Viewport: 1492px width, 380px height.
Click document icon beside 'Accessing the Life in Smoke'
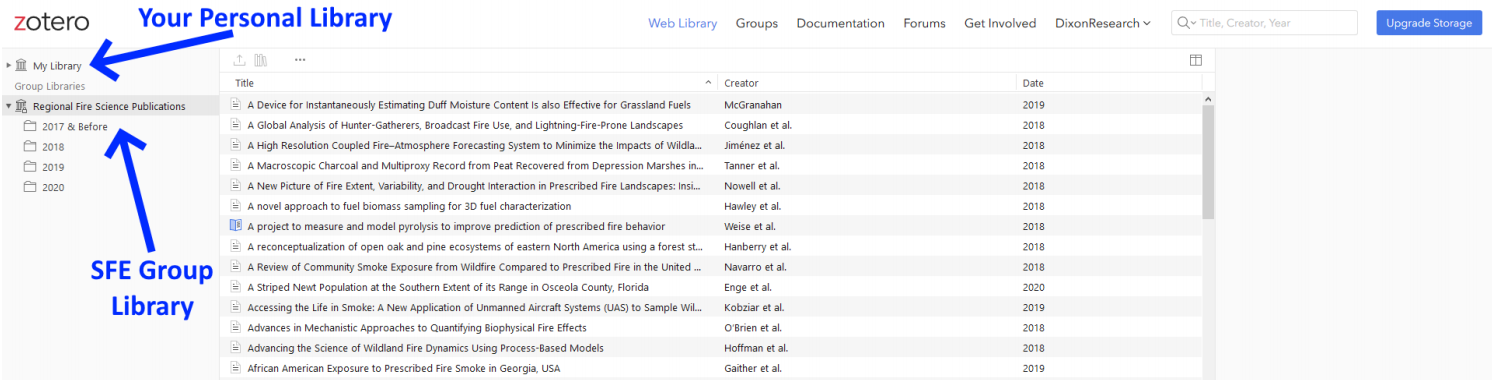236,307
